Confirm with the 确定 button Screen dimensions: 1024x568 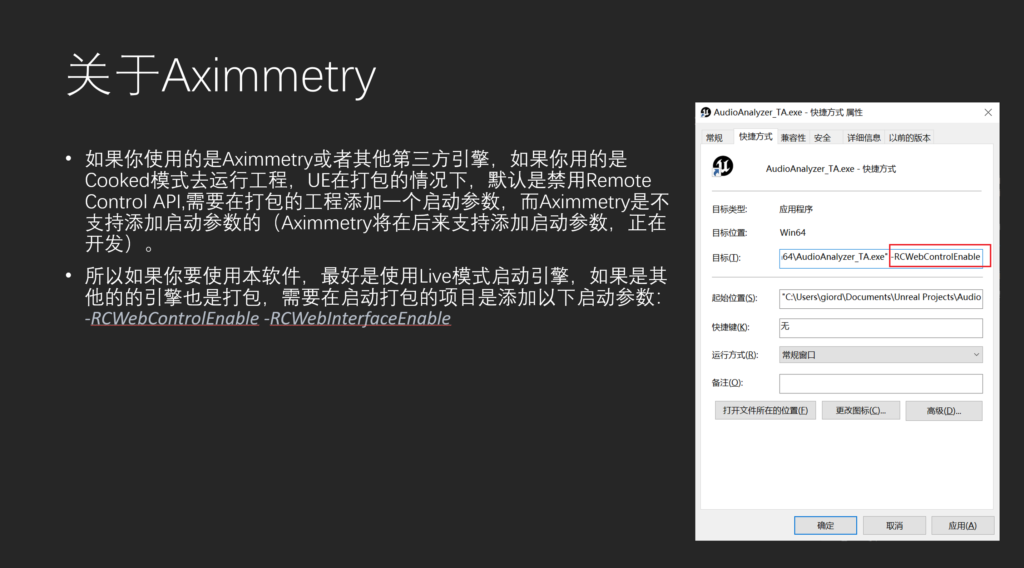(825, 526)
